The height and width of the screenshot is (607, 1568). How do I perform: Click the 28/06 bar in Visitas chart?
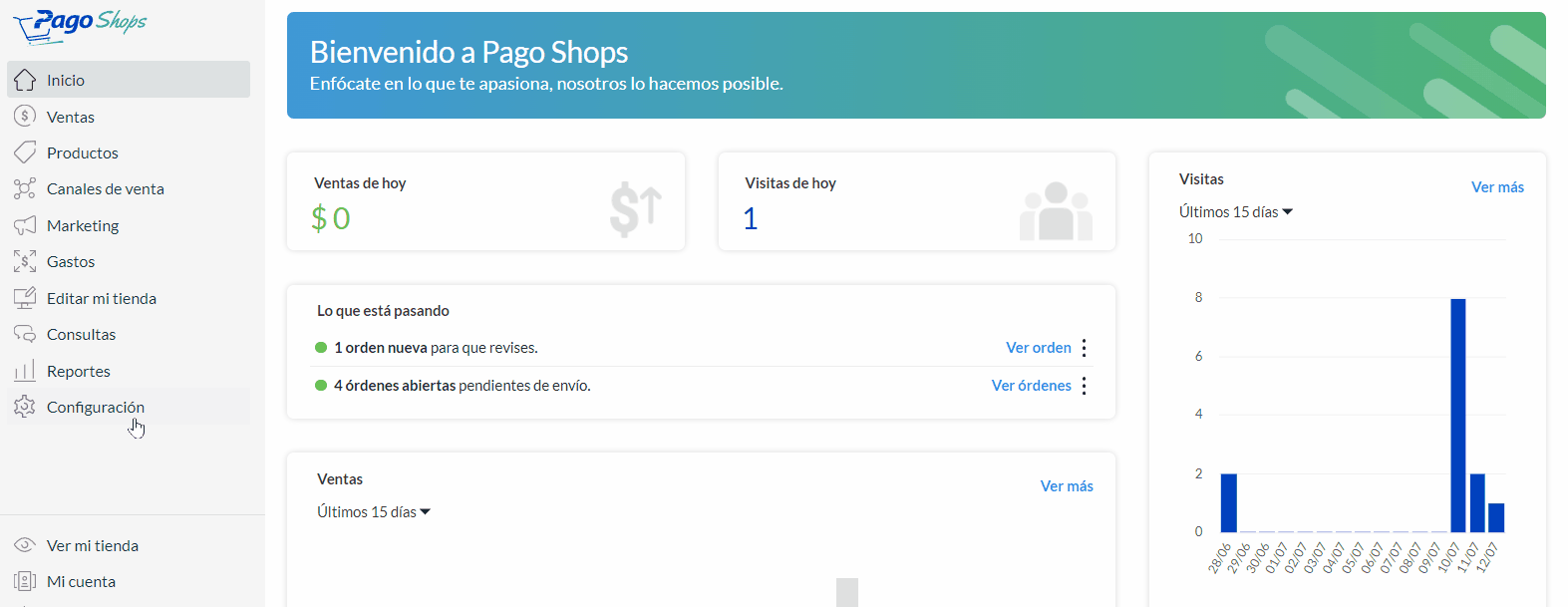1229,503
